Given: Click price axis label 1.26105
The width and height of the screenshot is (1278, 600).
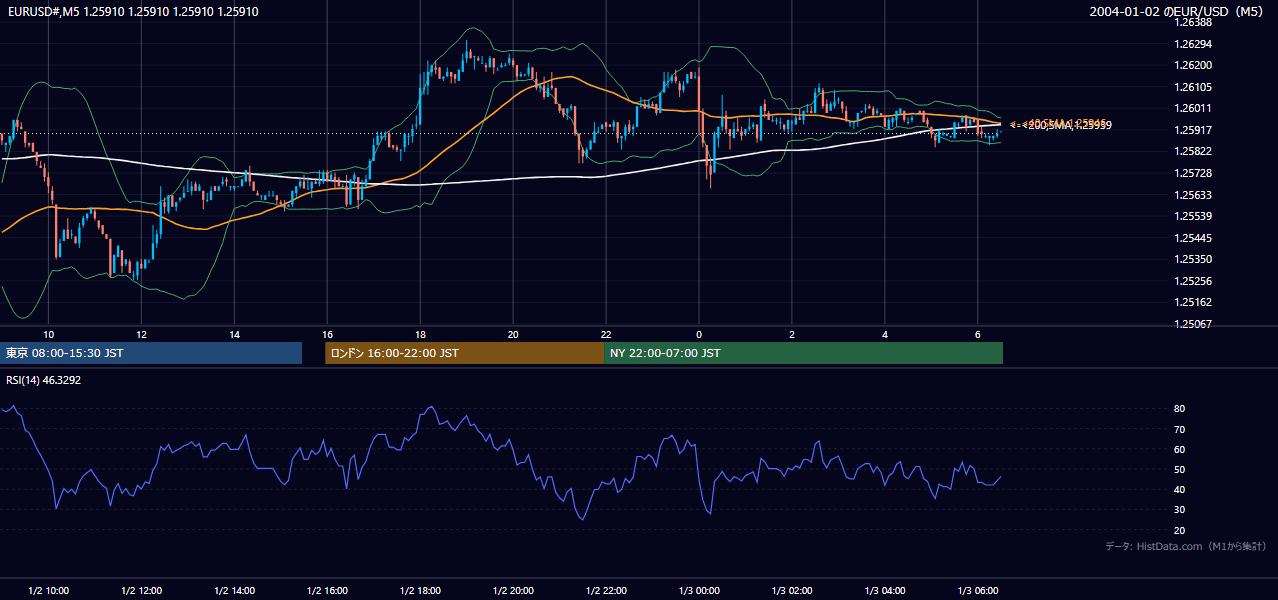Looking at the screenshot, I should coord(1192,87).
